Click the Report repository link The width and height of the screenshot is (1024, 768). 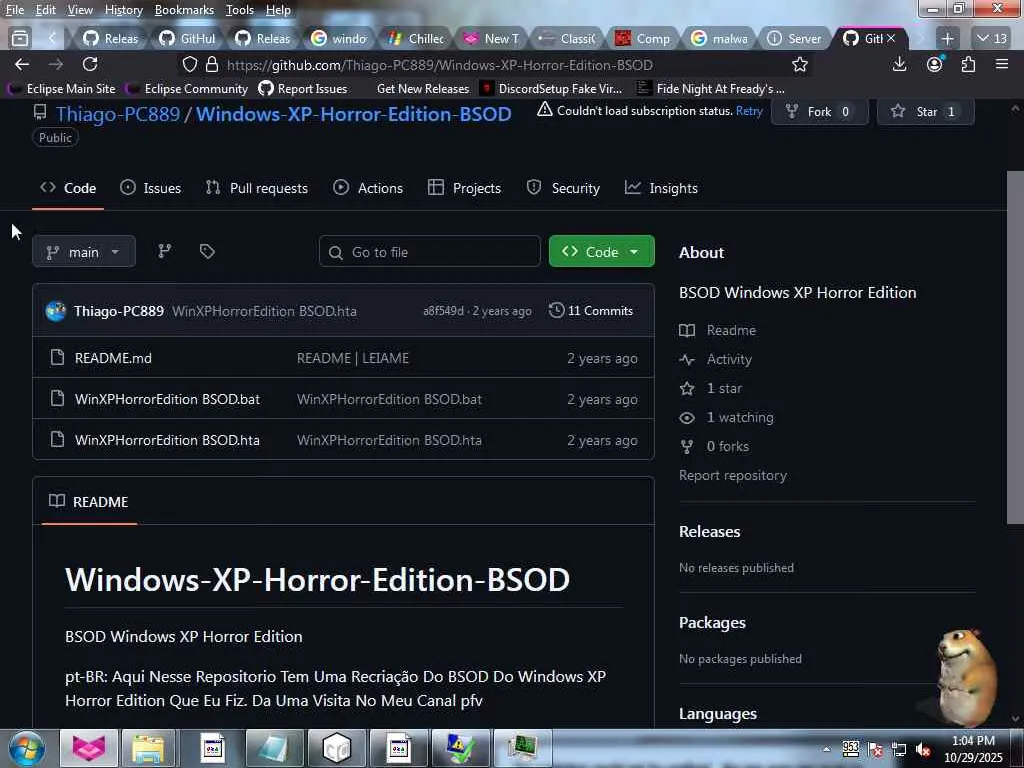(x=733, y=475)
